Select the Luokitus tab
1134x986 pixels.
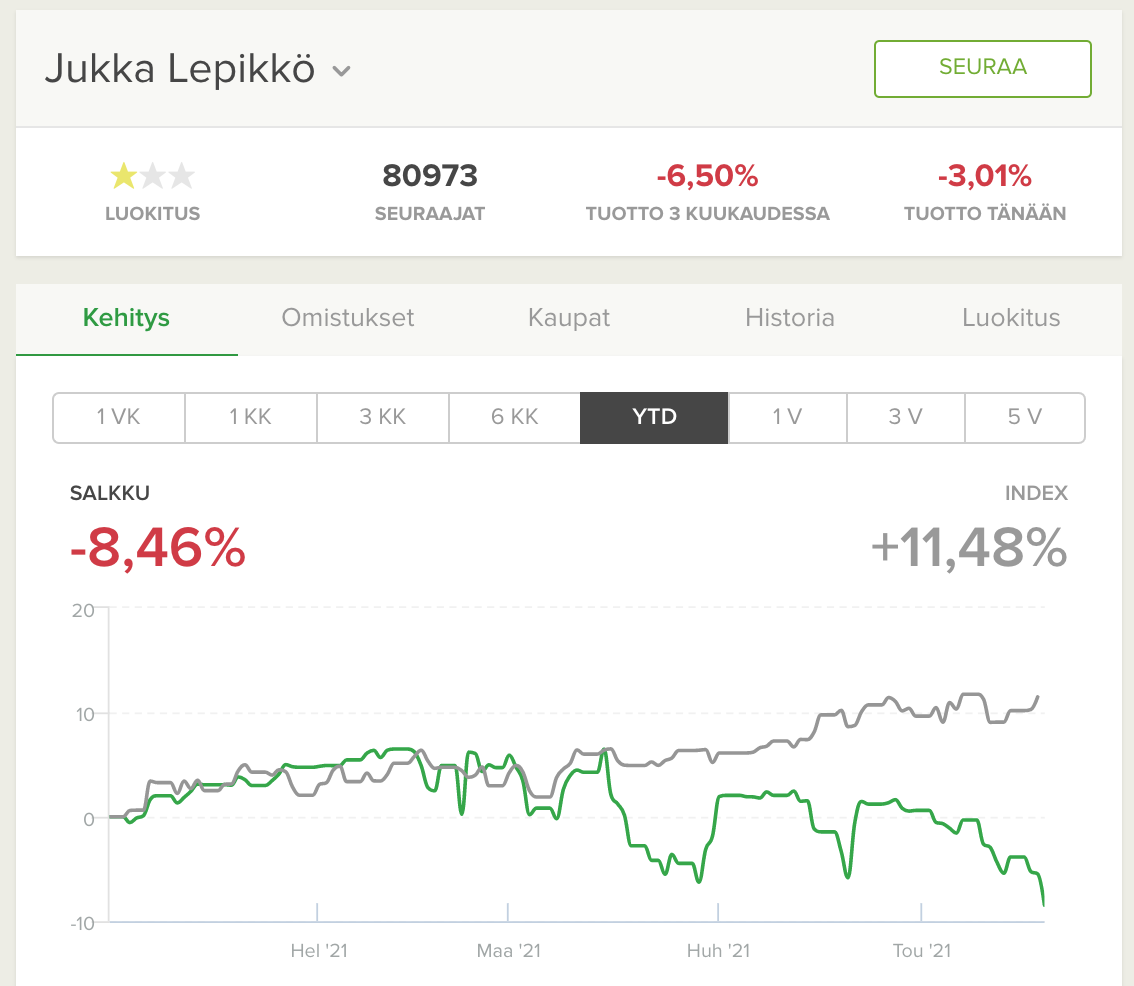click(x=1011, y=318)
